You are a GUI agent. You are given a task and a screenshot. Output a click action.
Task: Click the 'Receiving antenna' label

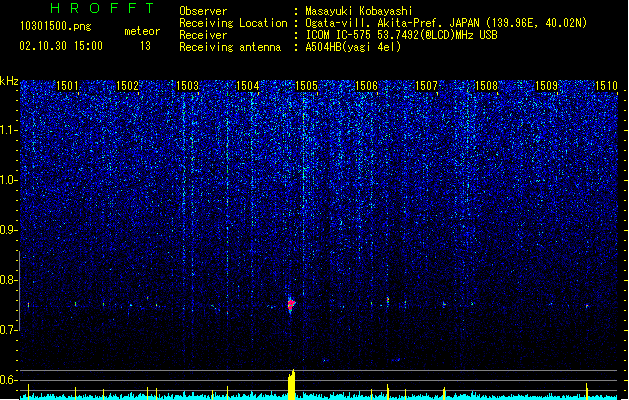point(230,47)
